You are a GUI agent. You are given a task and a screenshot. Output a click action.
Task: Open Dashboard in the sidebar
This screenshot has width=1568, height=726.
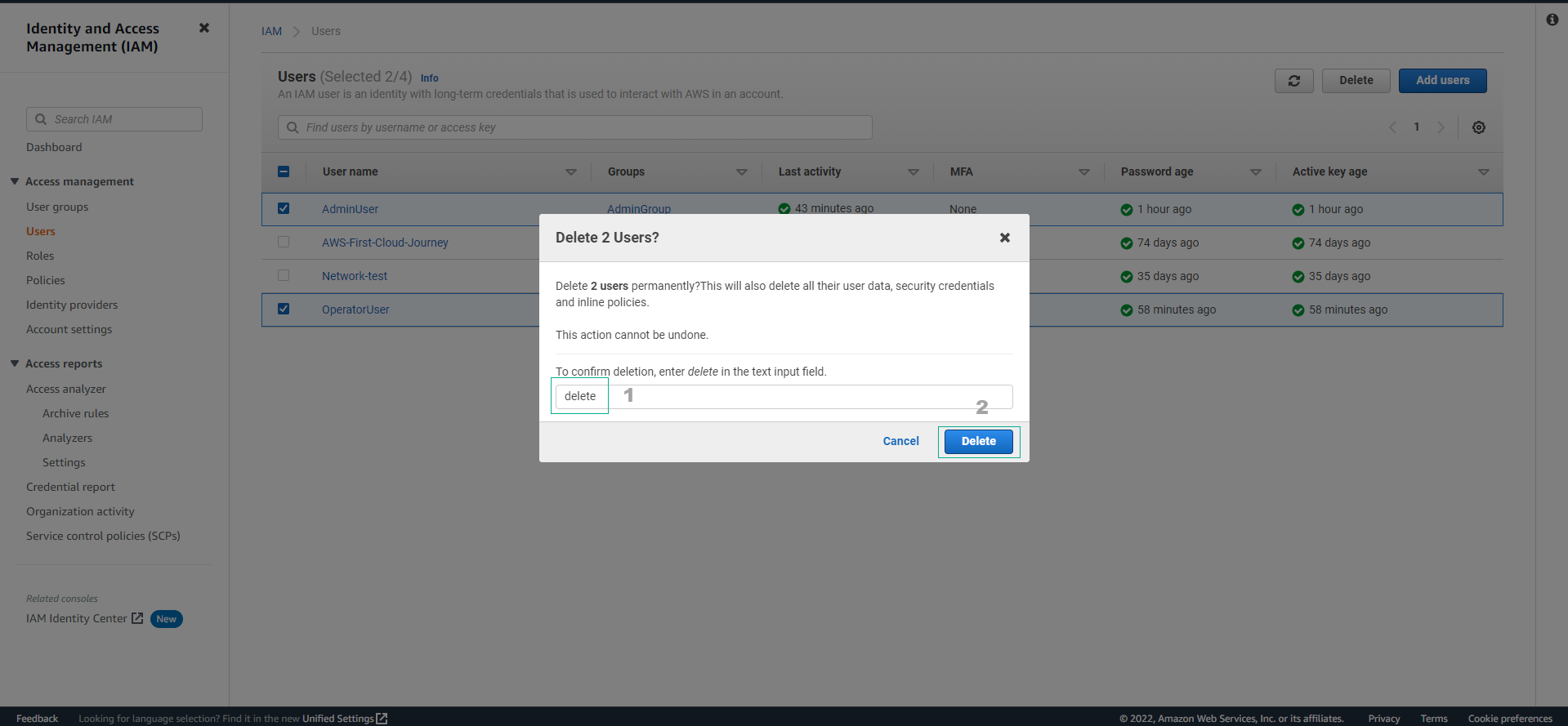[x=54, y=147]
